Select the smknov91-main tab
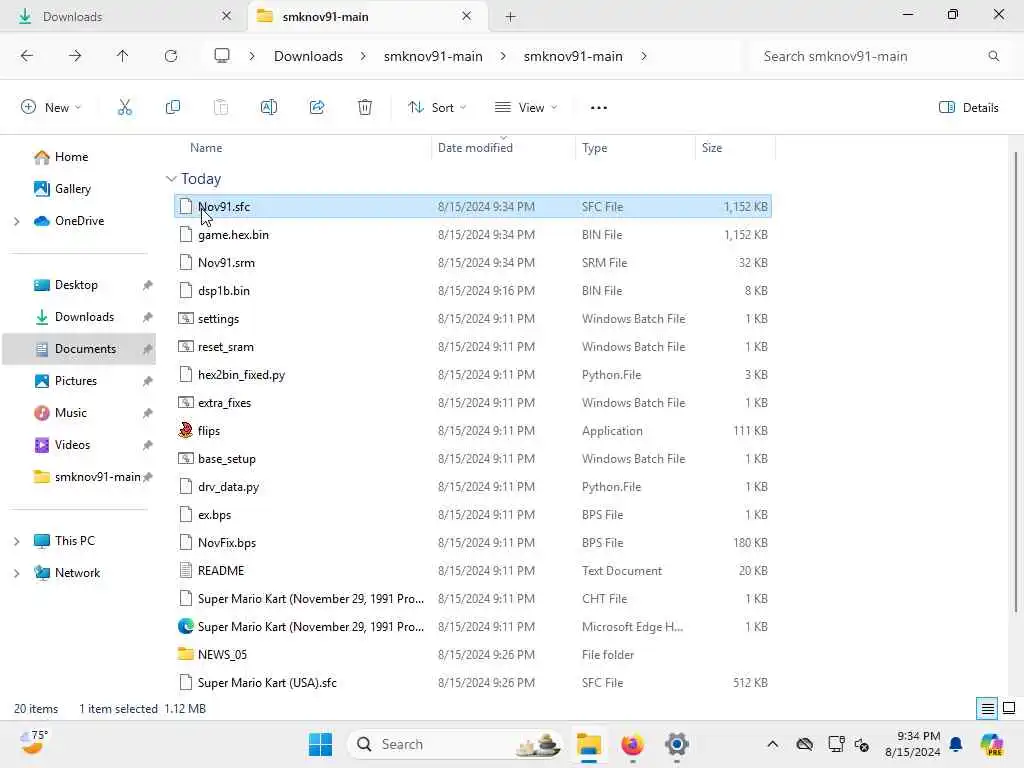The image size is (1024, 768). pyautogui.click(x=368, y=16)
